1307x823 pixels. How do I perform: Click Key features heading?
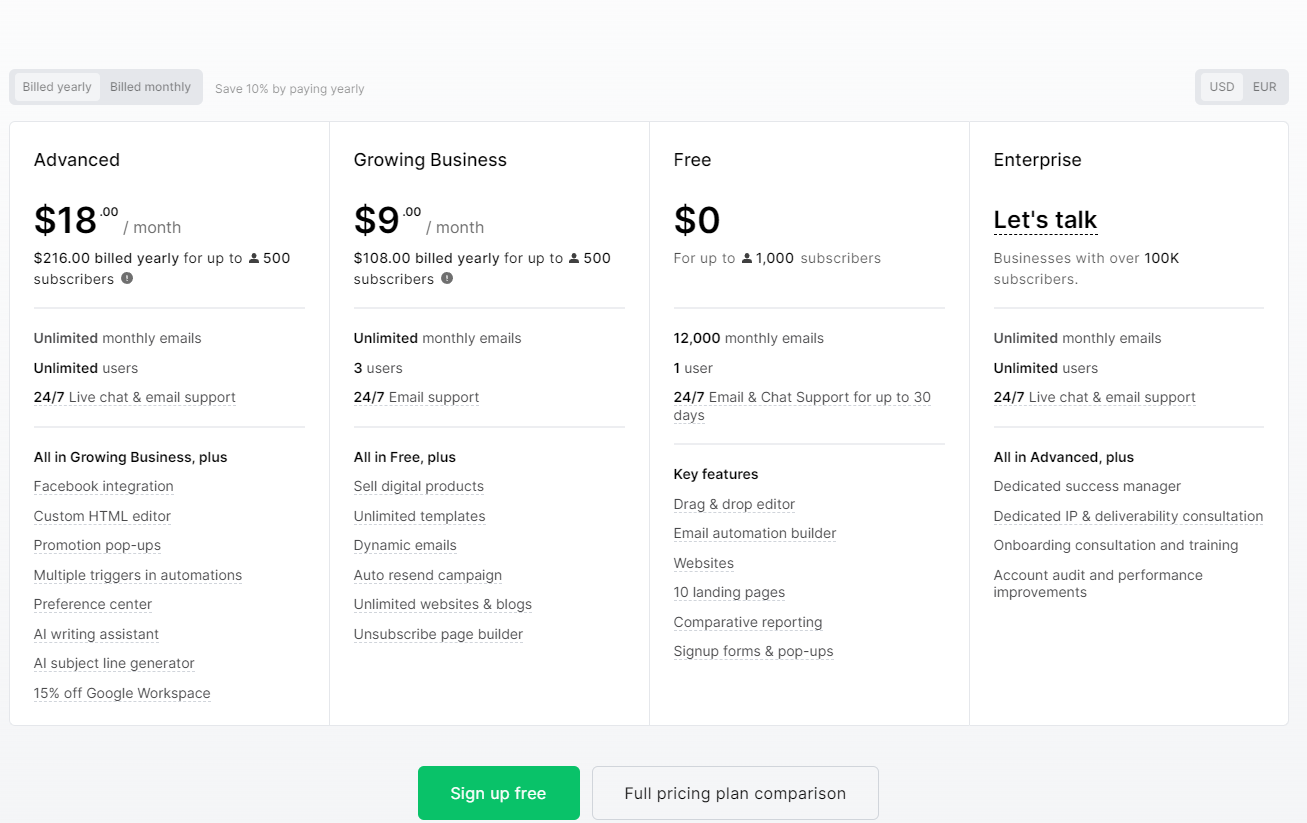click(716, 475)
